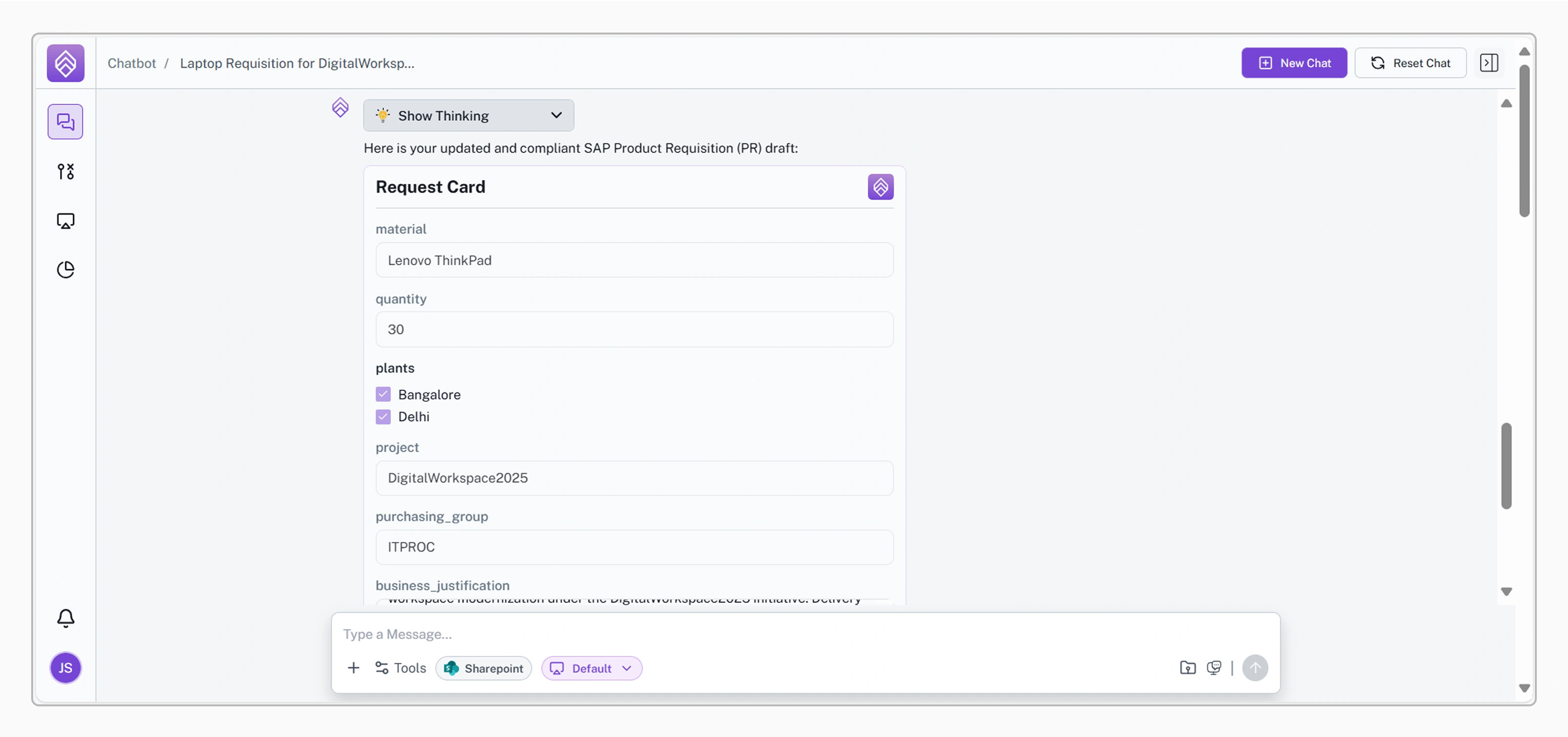
Task: Open the chat conversations sidebar icon
Action: (65, 122)
